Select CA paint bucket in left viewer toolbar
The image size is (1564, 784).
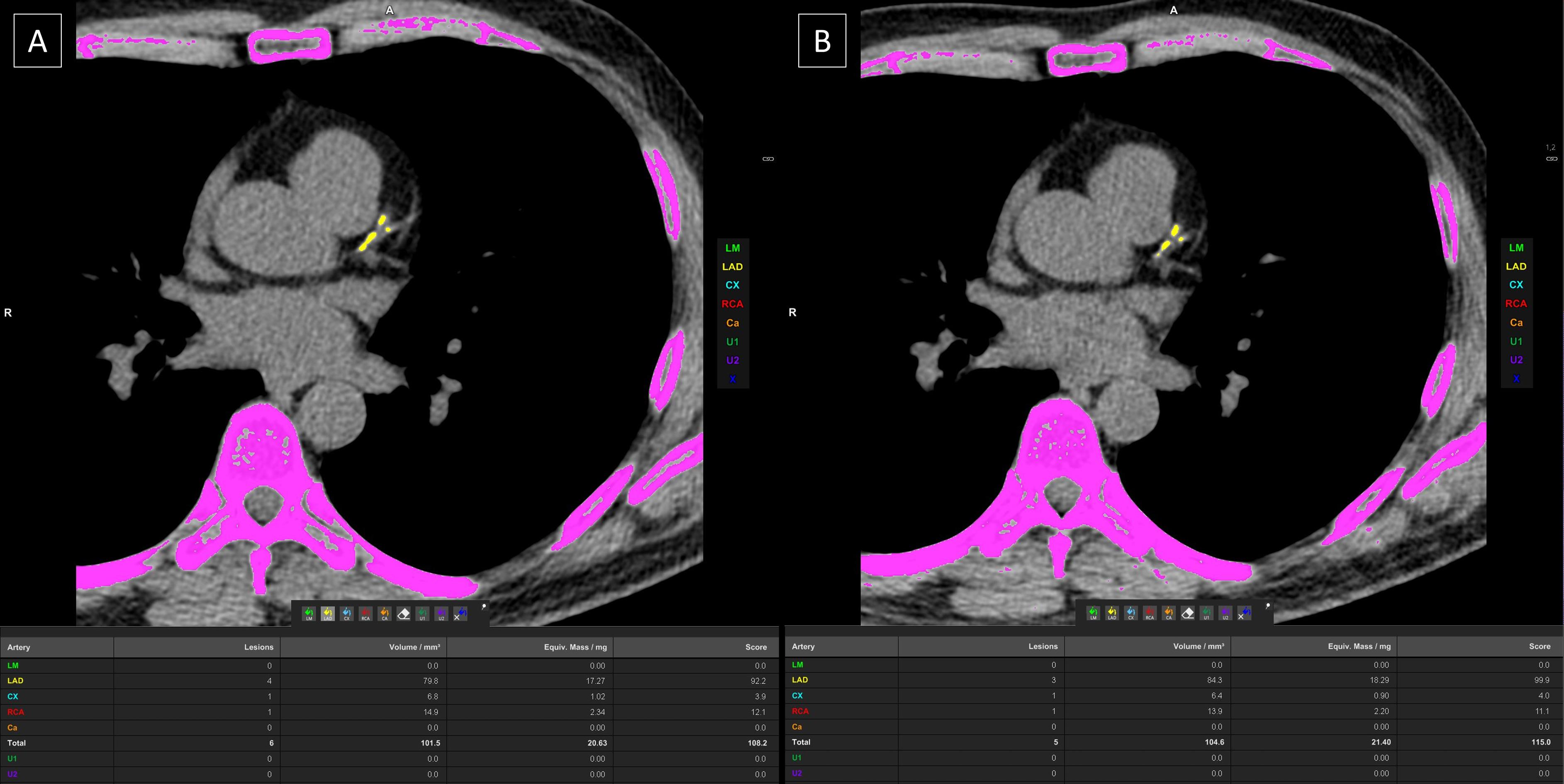(384, 614)
